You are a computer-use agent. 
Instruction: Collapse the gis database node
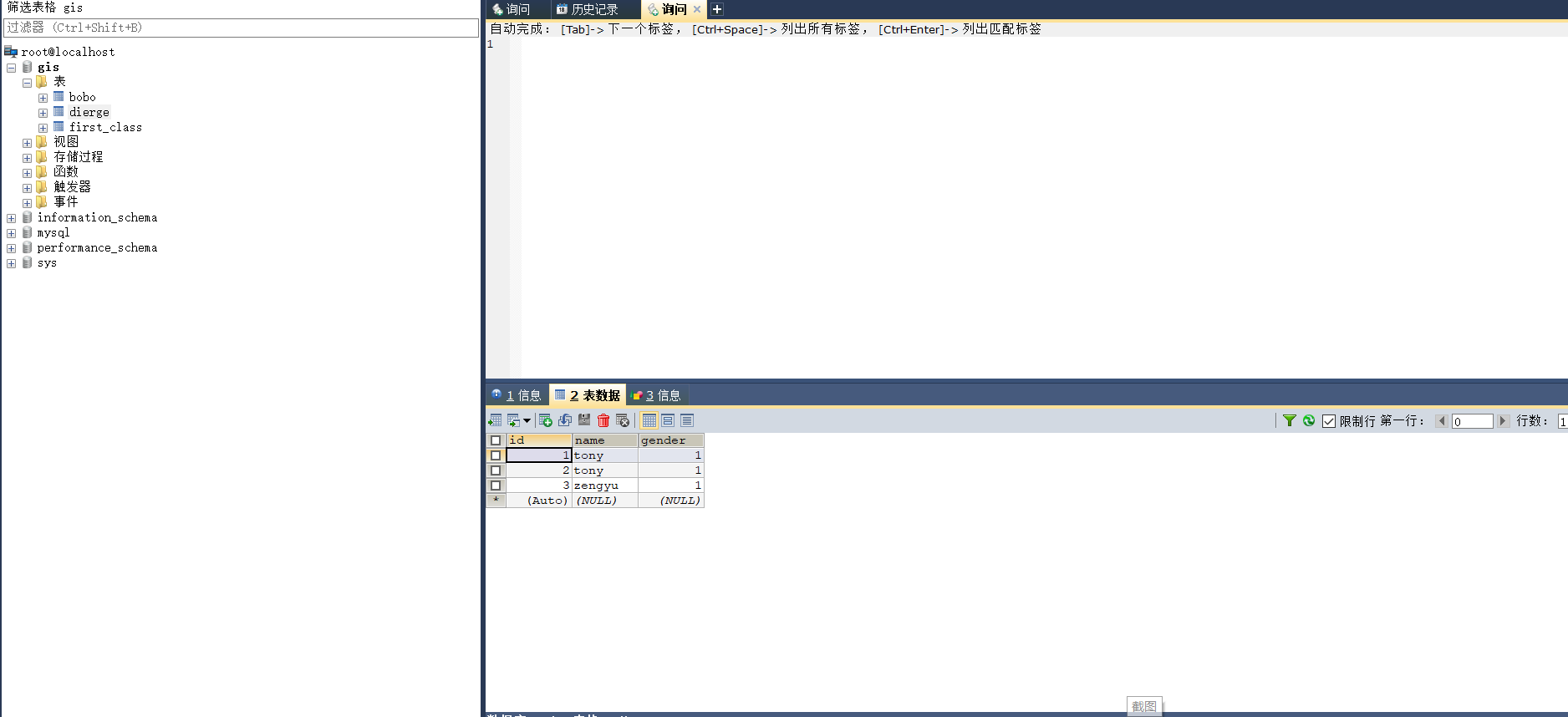(11, 68)
